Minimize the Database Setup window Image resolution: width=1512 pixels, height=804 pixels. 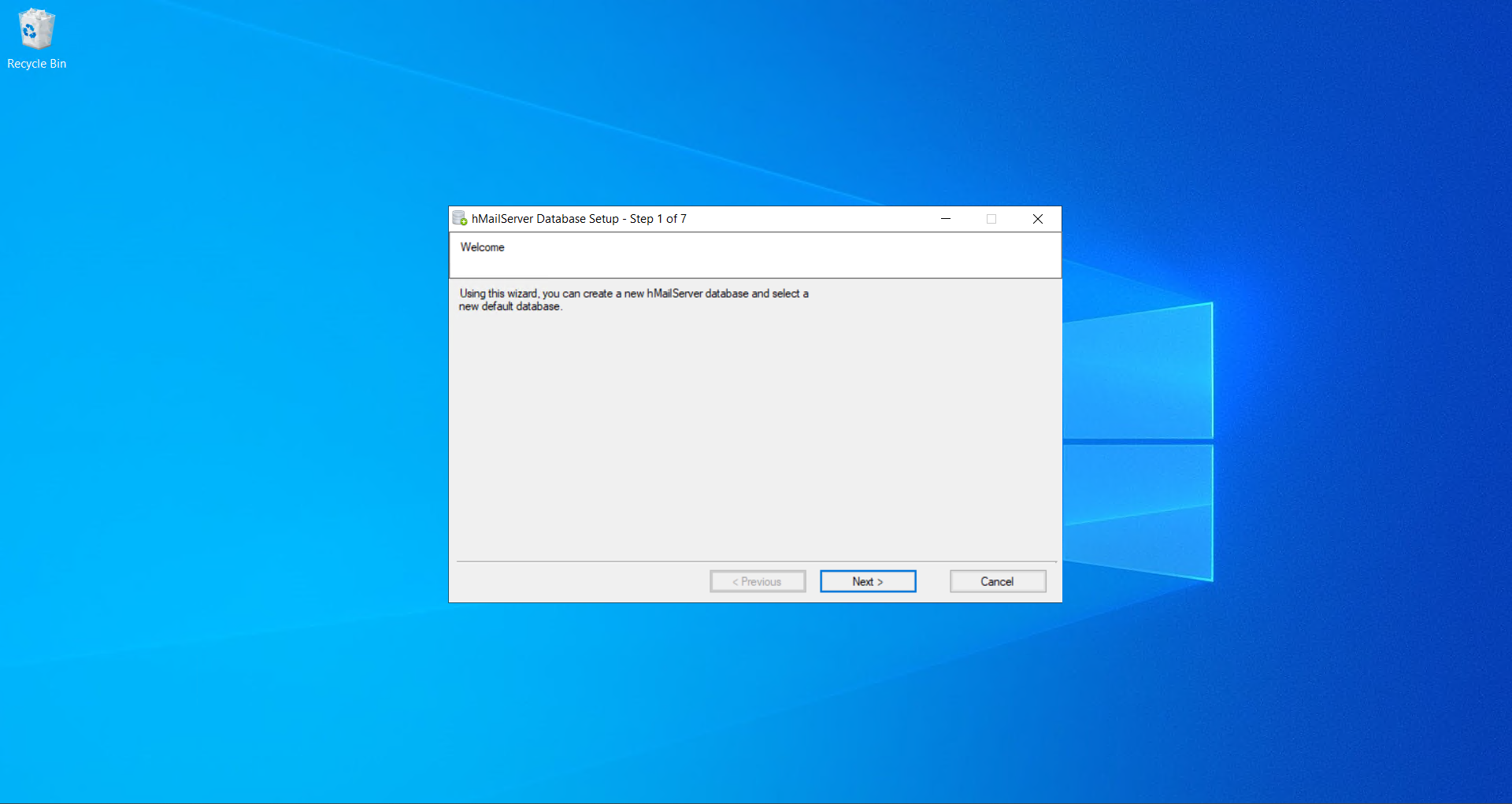tap(946, 219)
